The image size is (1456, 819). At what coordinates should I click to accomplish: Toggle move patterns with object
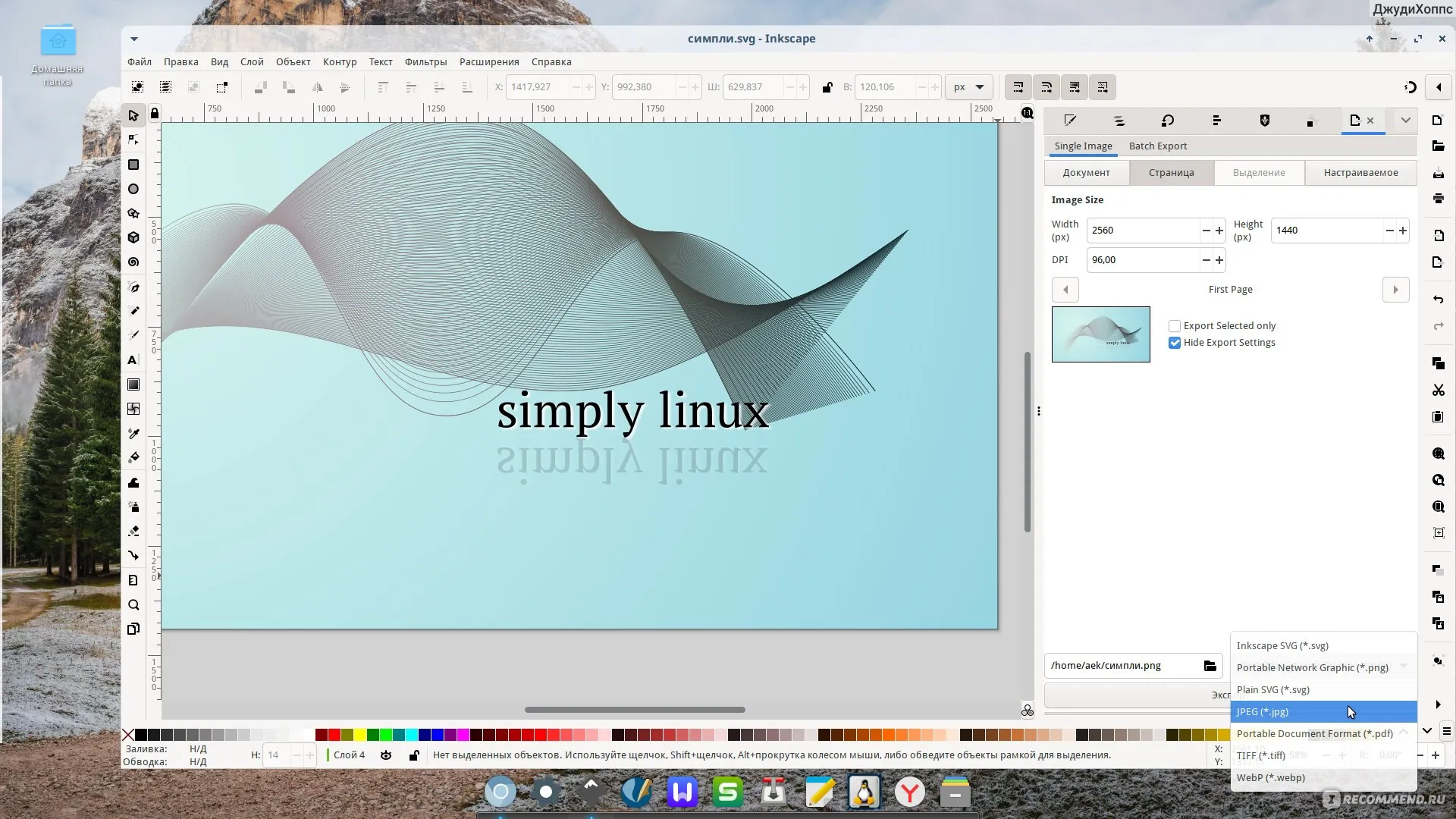[x=1103, y=87]
